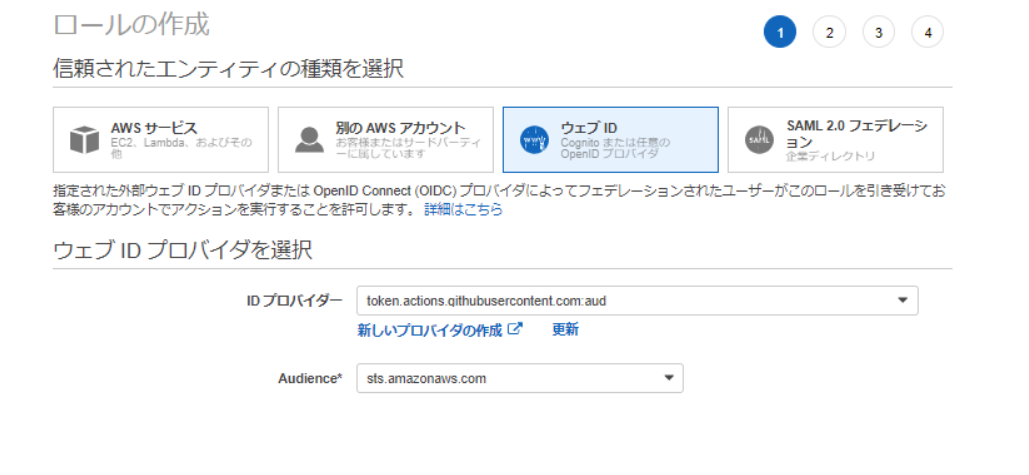Select the ウェブ ID entity card
Screen dimensions: 1029x475
tap(610, 140)
